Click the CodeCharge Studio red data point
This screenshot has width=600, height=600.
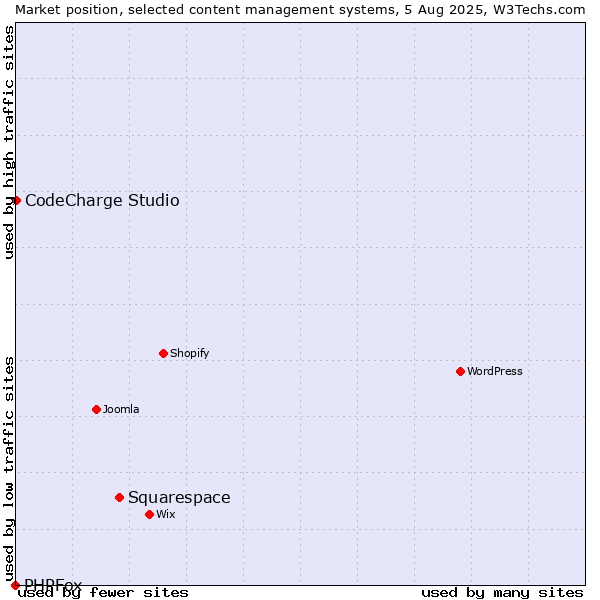[x=16, y=201]
